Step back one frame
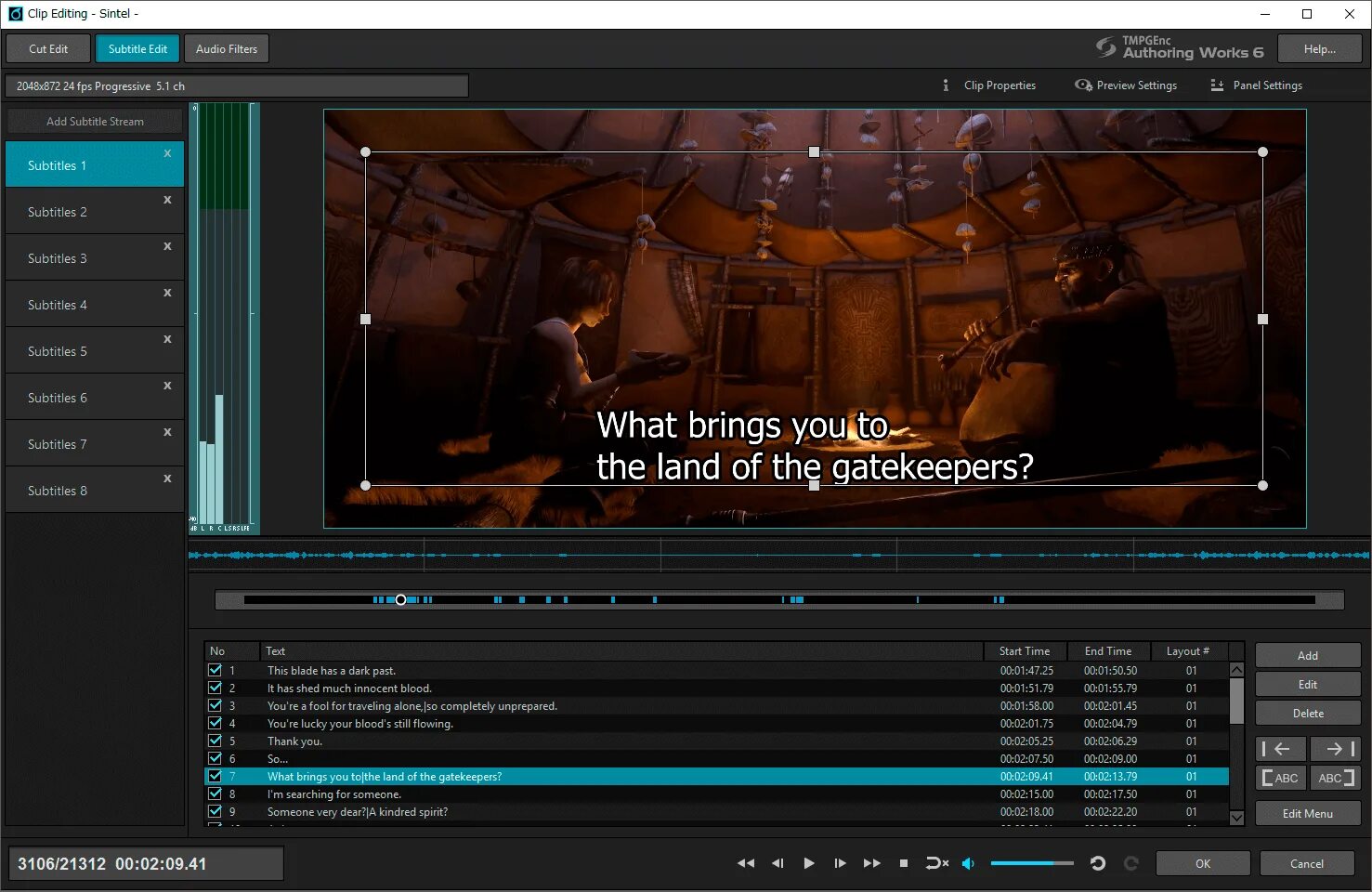The height and width of the screenshot is (892, 1372). point(777,863)
